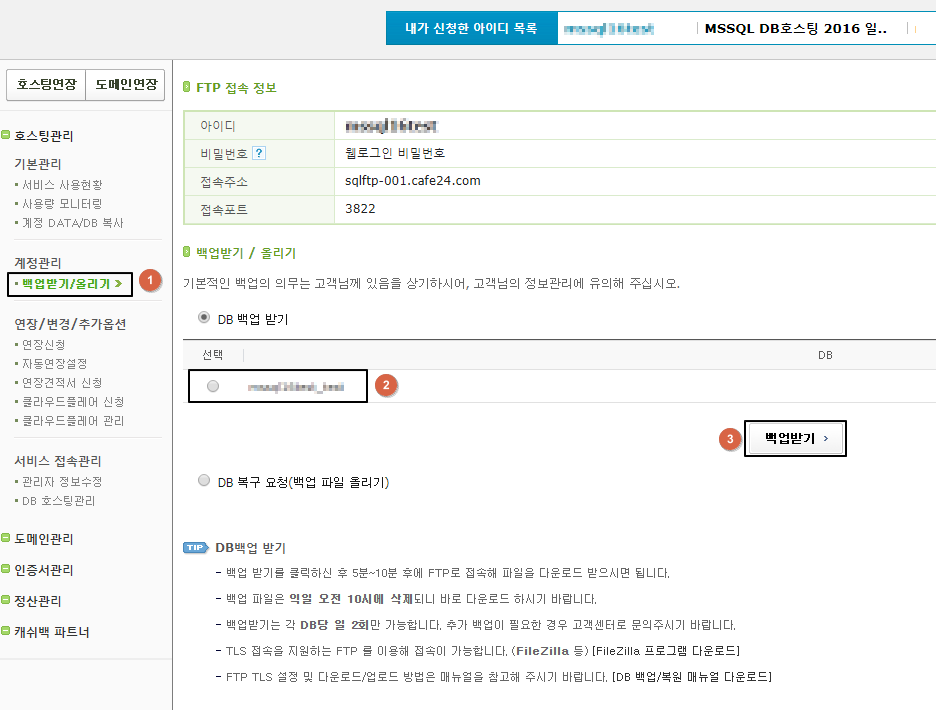Go to 사용량 모니터링 page
The height and width of the screenshot is (710, 936).
click(62, 204)
